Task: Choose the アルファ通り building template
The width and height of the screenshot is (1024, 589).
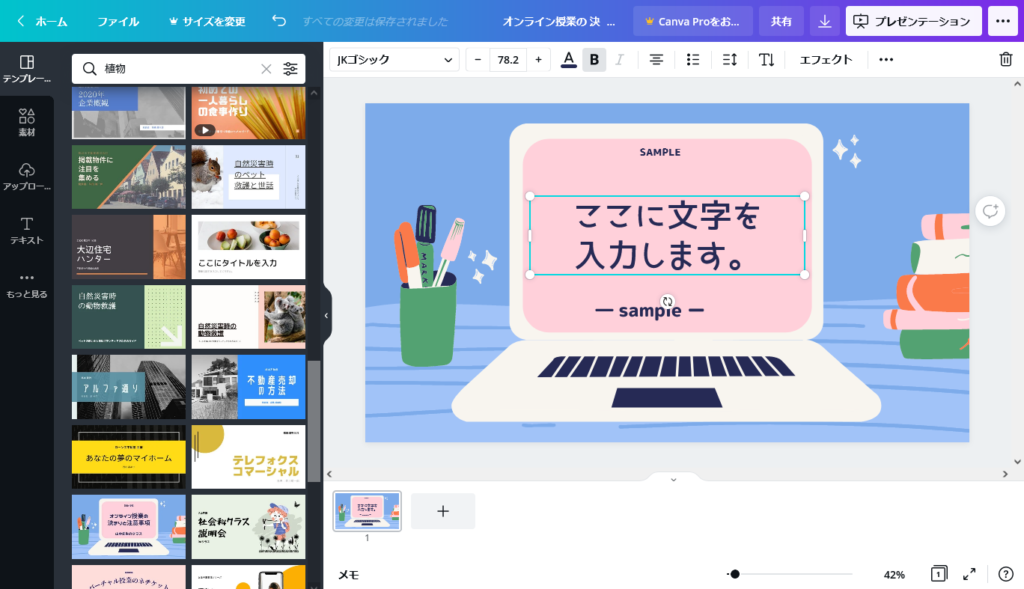Action: pyautogui.click(x=129, y=387)
